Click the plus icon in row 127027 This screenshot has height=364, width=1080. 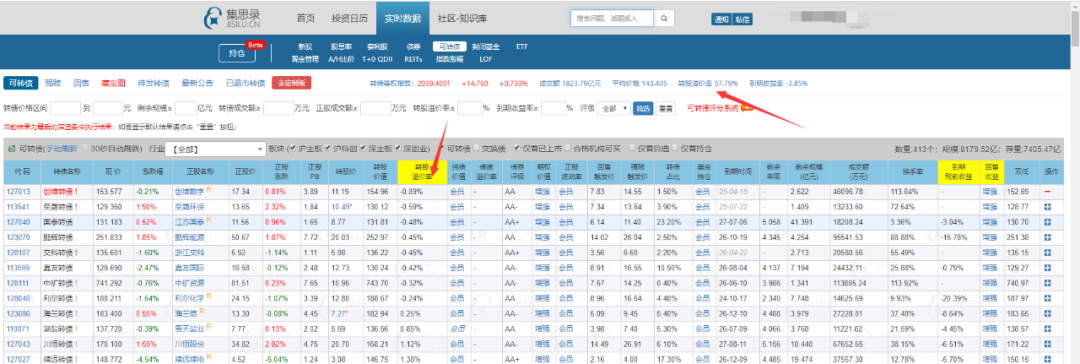click(x=1047, y=358)
